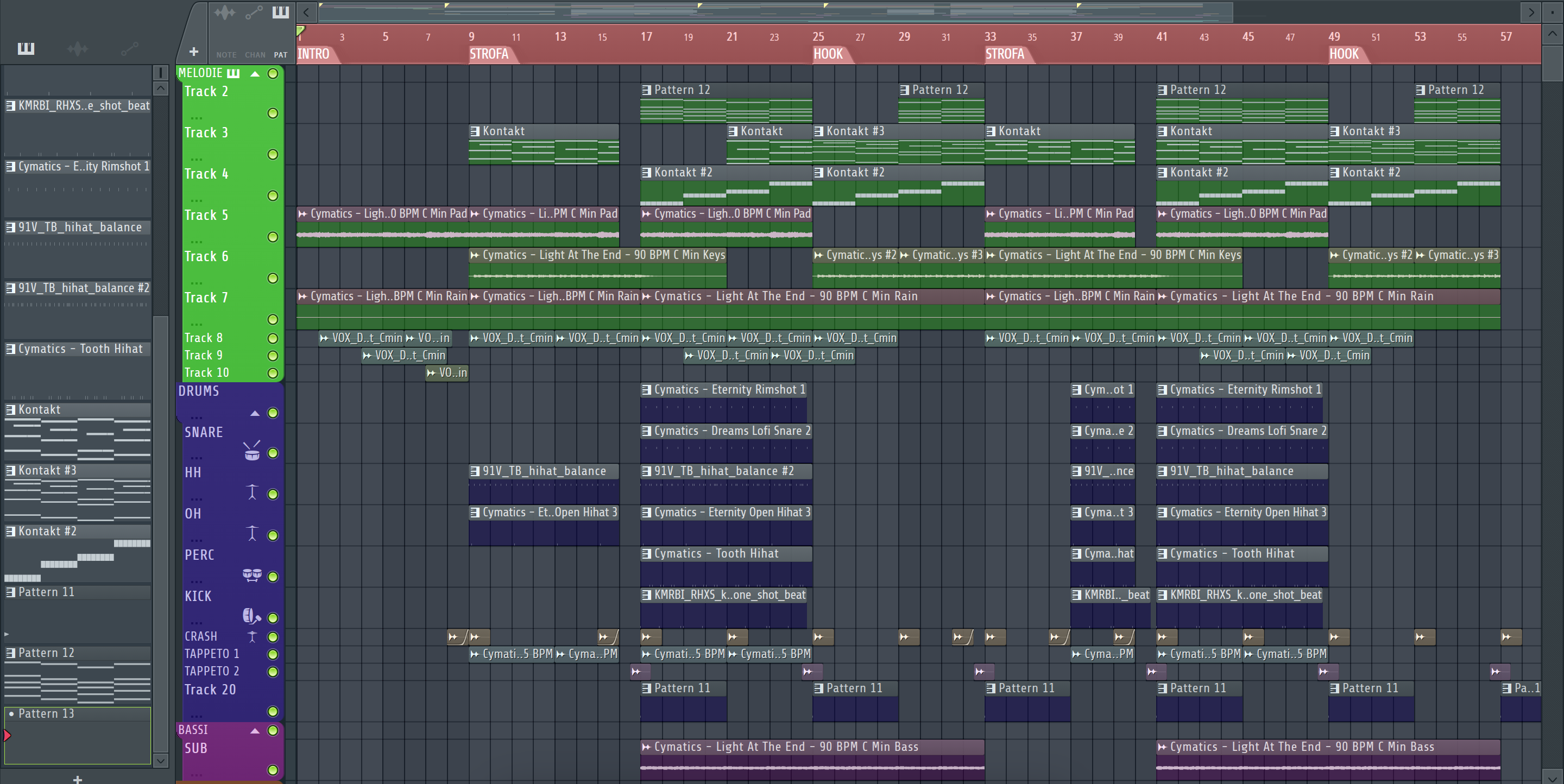Click the piano icon beside MELODIE group name
Image resolution: width=1564 pixels, height=784 pixels.
point(233,73)
